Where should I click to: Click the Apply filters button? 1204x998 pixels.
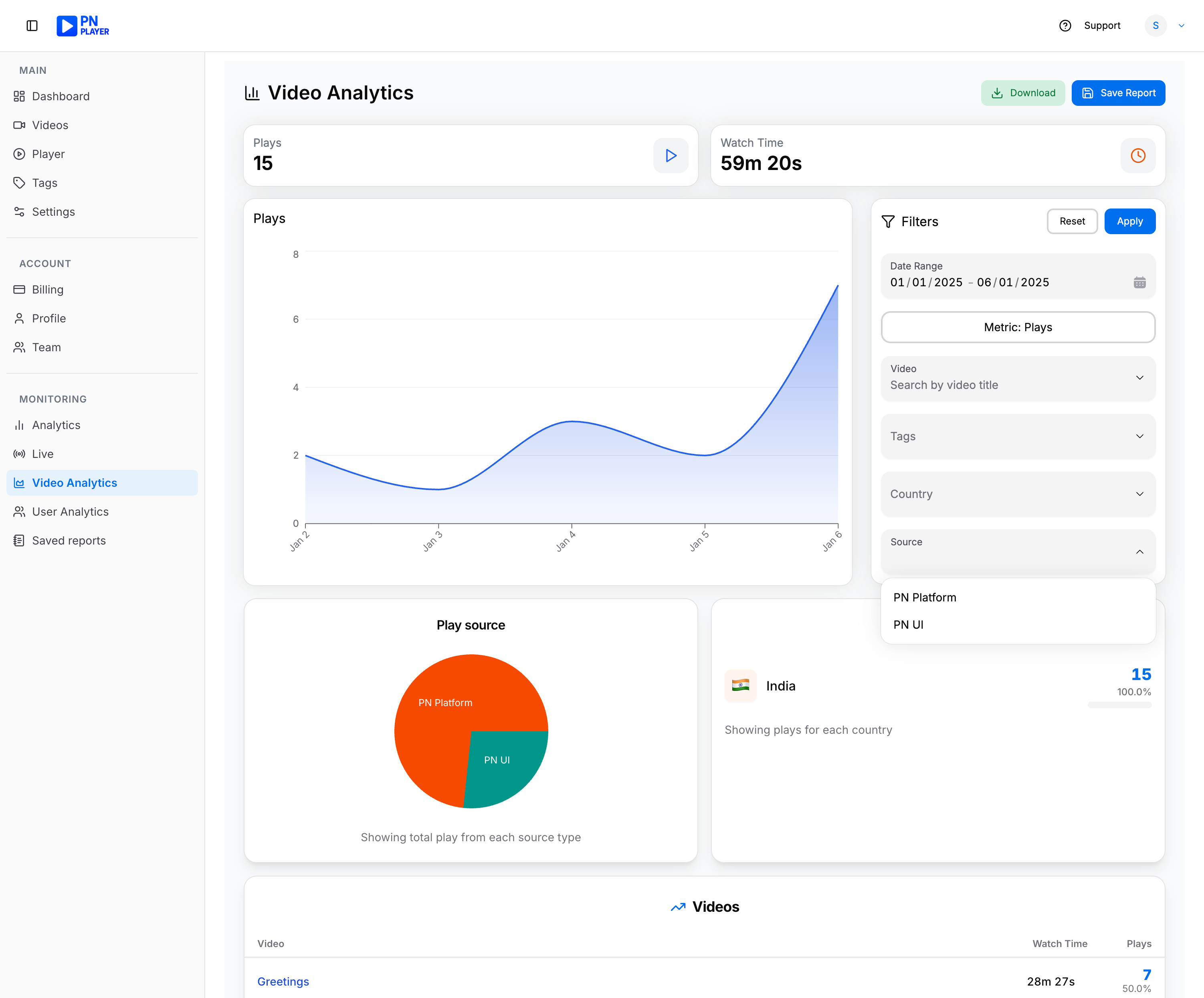pyautogui.click(x=1129, y=221)
